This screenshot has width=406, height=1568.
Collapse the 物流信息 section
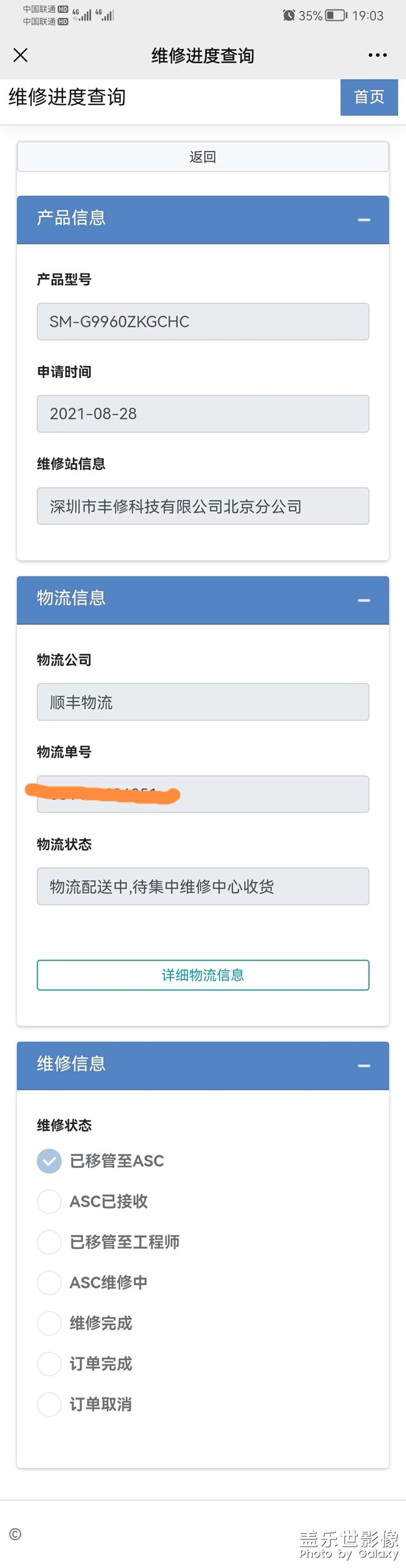pos(364,600)
